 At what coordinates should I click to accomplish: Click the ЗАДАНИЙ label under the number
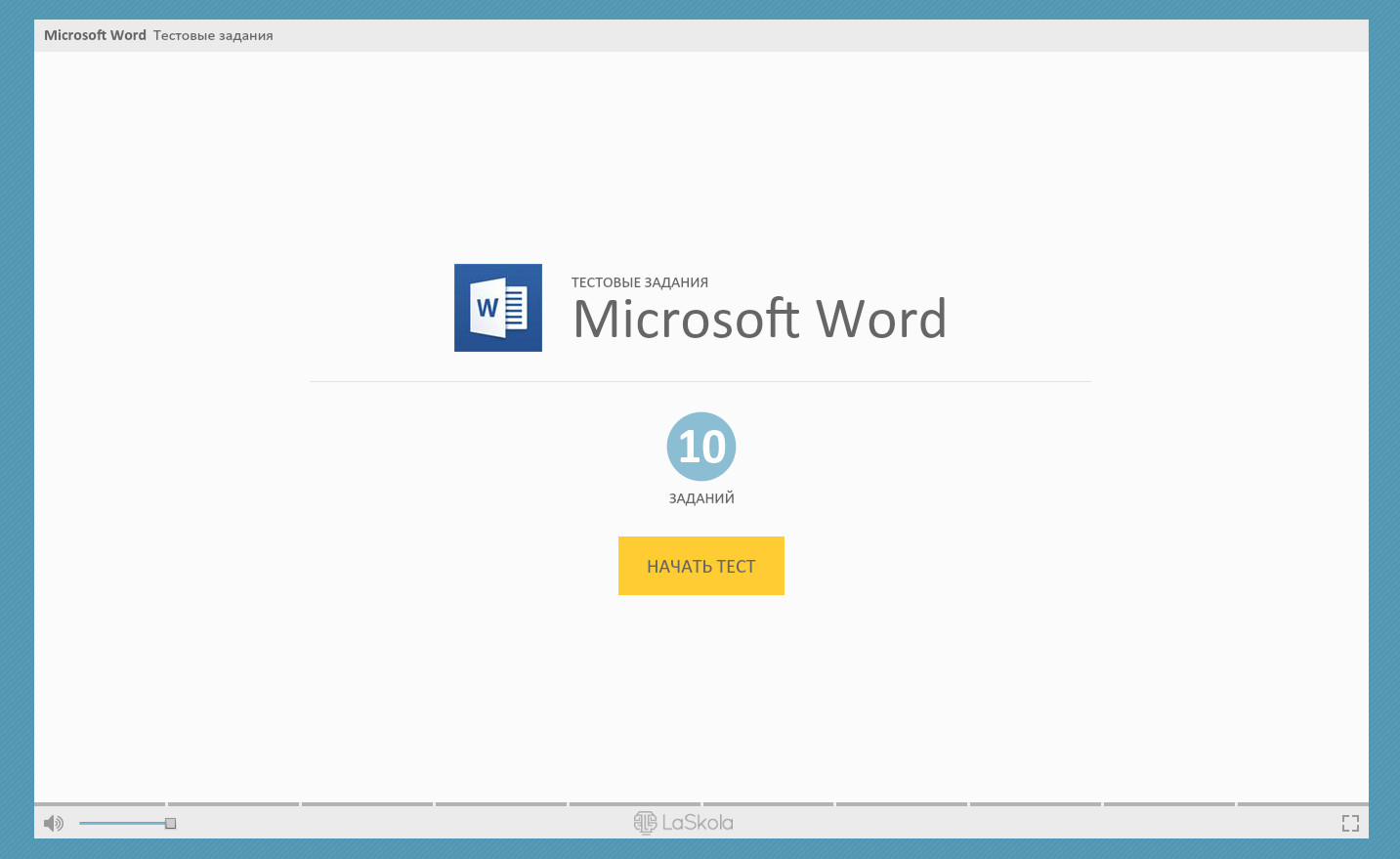[700, 498]
